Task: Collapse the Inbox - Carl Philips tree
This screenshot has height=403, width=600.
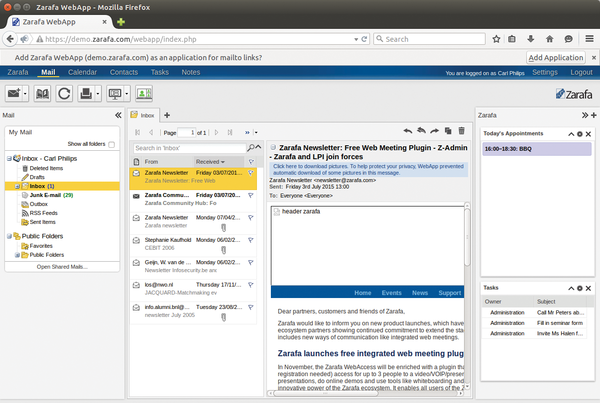Action: 9,158
